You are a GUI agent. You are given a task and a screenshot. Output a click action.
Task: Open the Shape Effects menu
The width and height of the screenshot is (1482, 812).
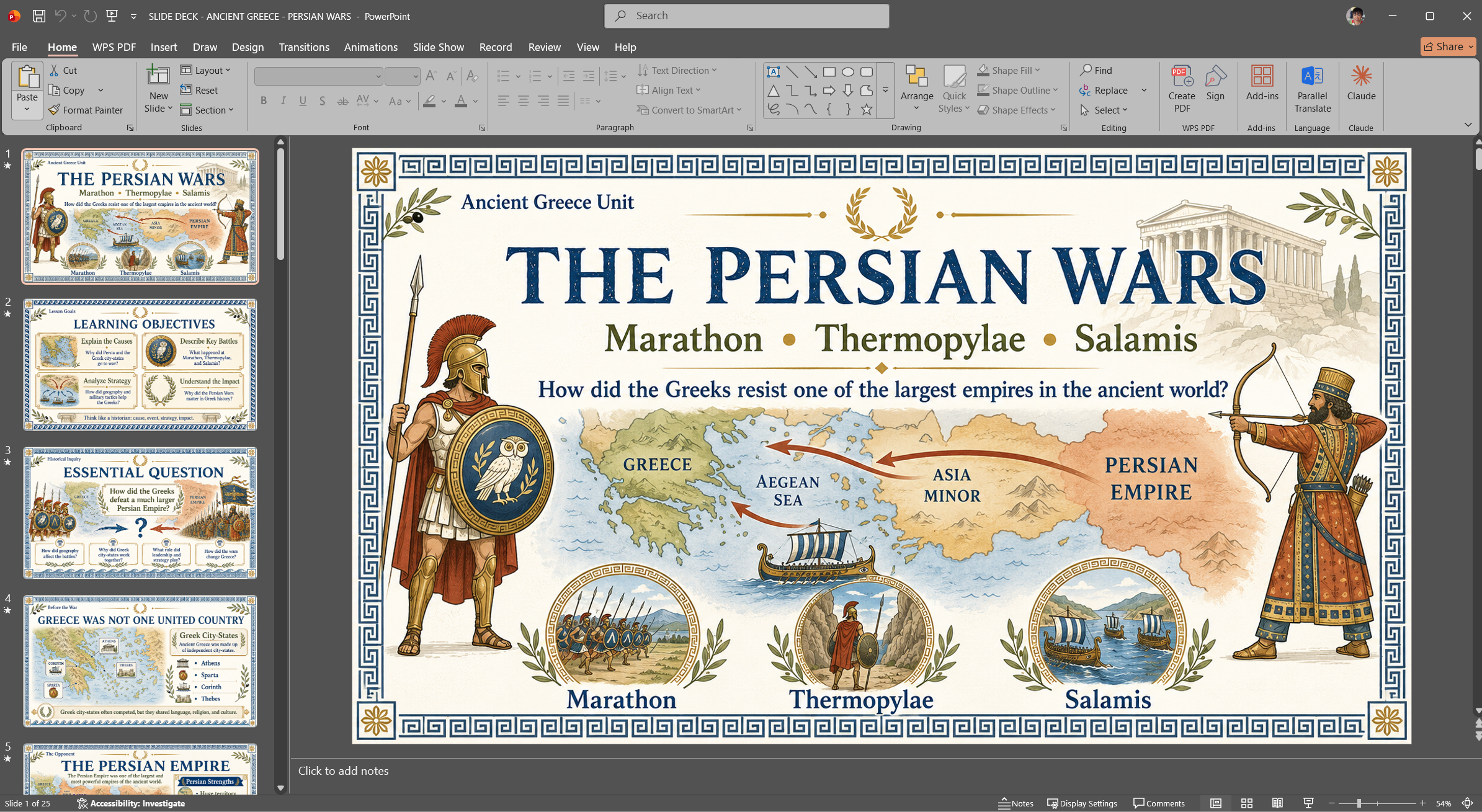tap(1016, 110)
